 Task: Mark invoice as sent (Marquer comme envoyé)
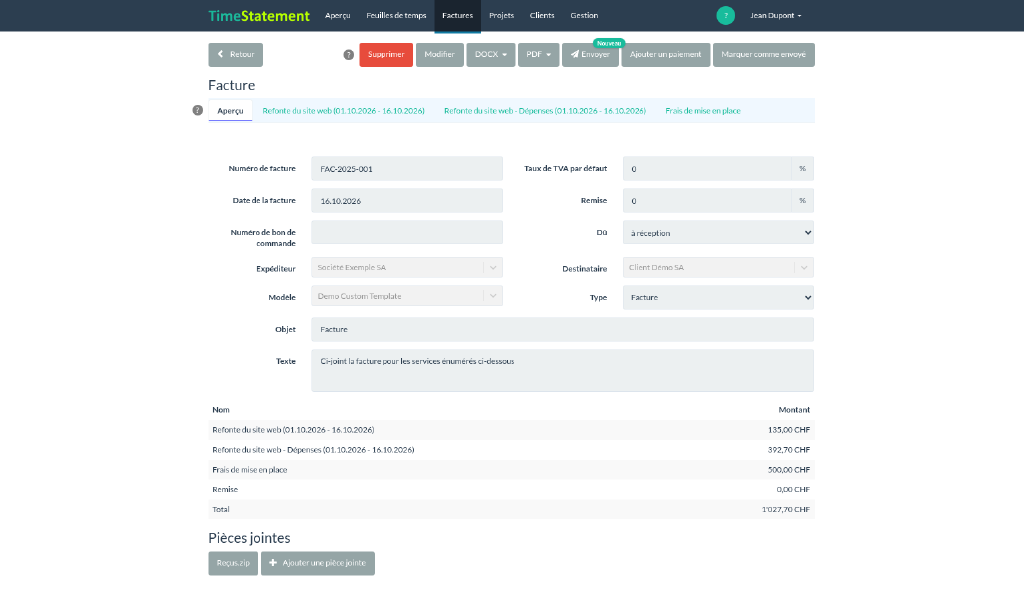click(x=763, y=55)
